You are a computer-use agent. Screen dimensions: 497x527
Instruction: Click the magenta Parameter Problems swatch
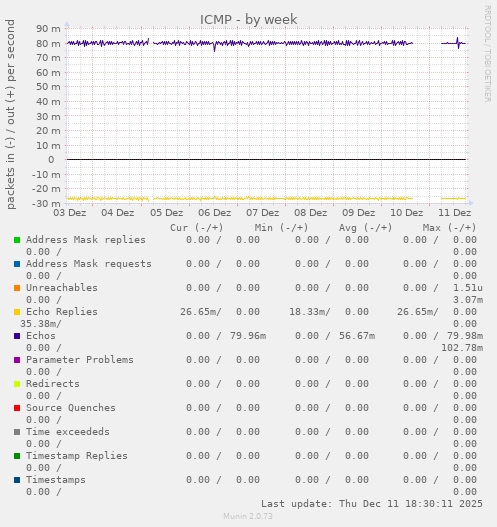[17, 360]
